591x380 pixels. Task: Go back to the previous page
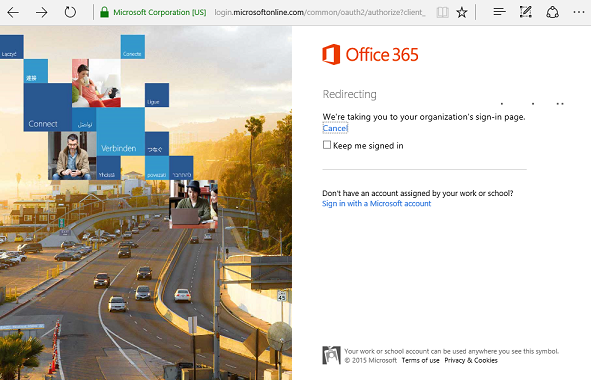[x=13, y=12]
